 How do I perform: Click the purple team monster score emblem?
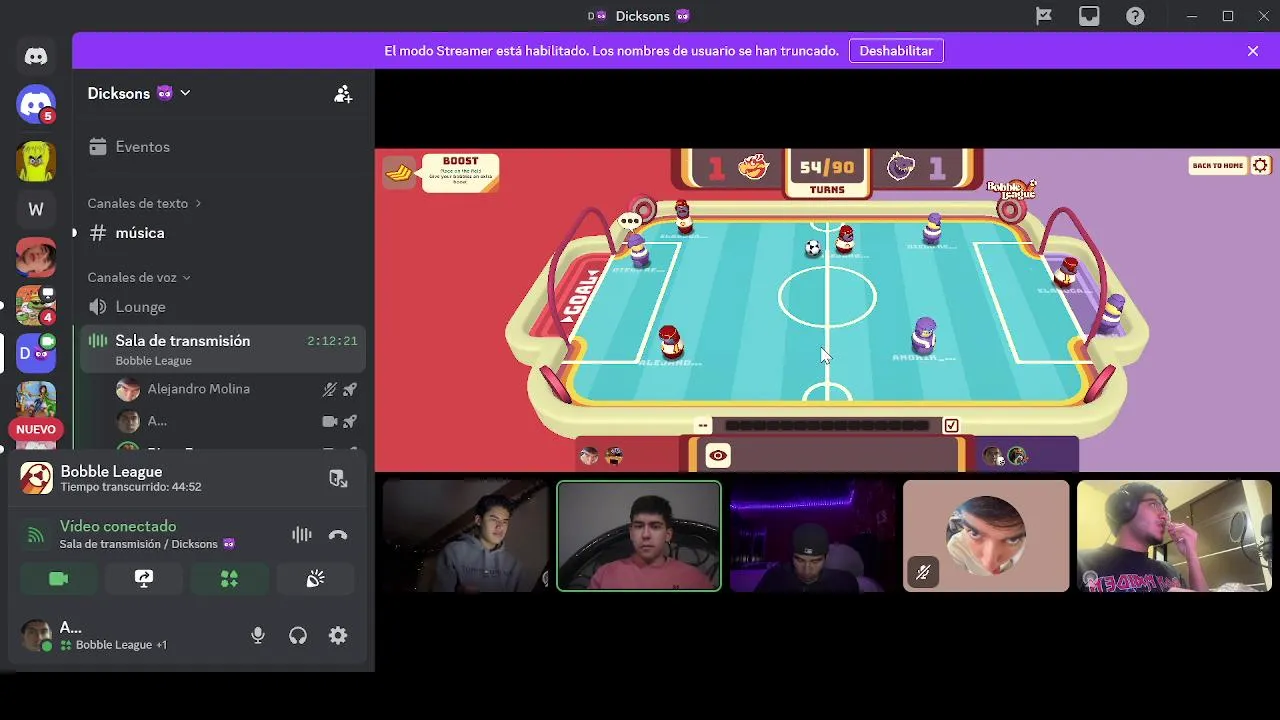pyautogui.click(x=901, y=167)
